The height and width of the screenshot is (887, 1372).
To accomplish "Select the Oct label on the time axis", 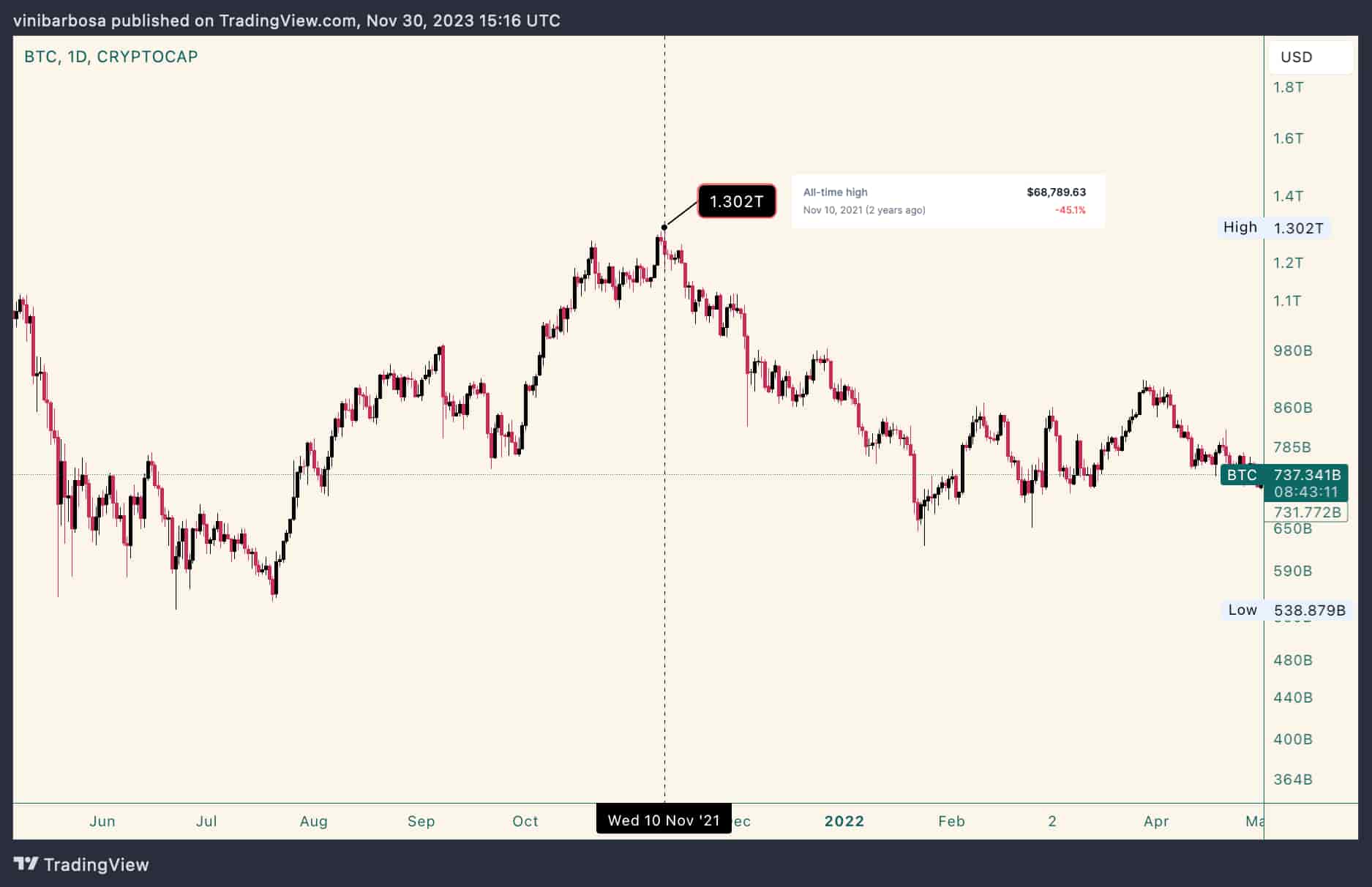I will click(525, 820).
